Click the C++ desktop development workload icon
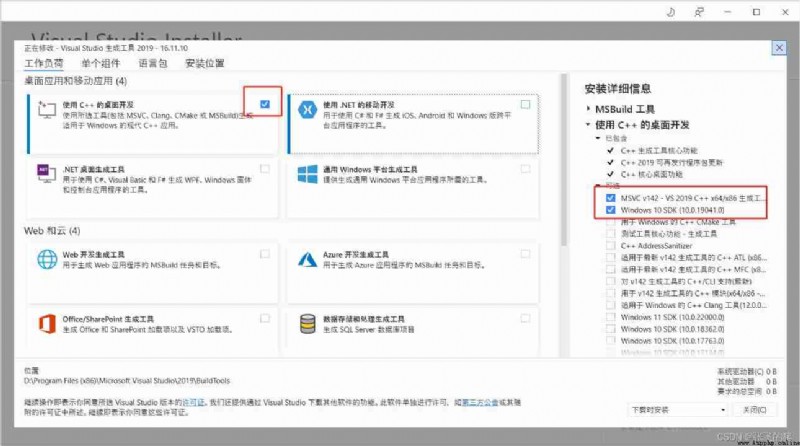 [46, 109]
